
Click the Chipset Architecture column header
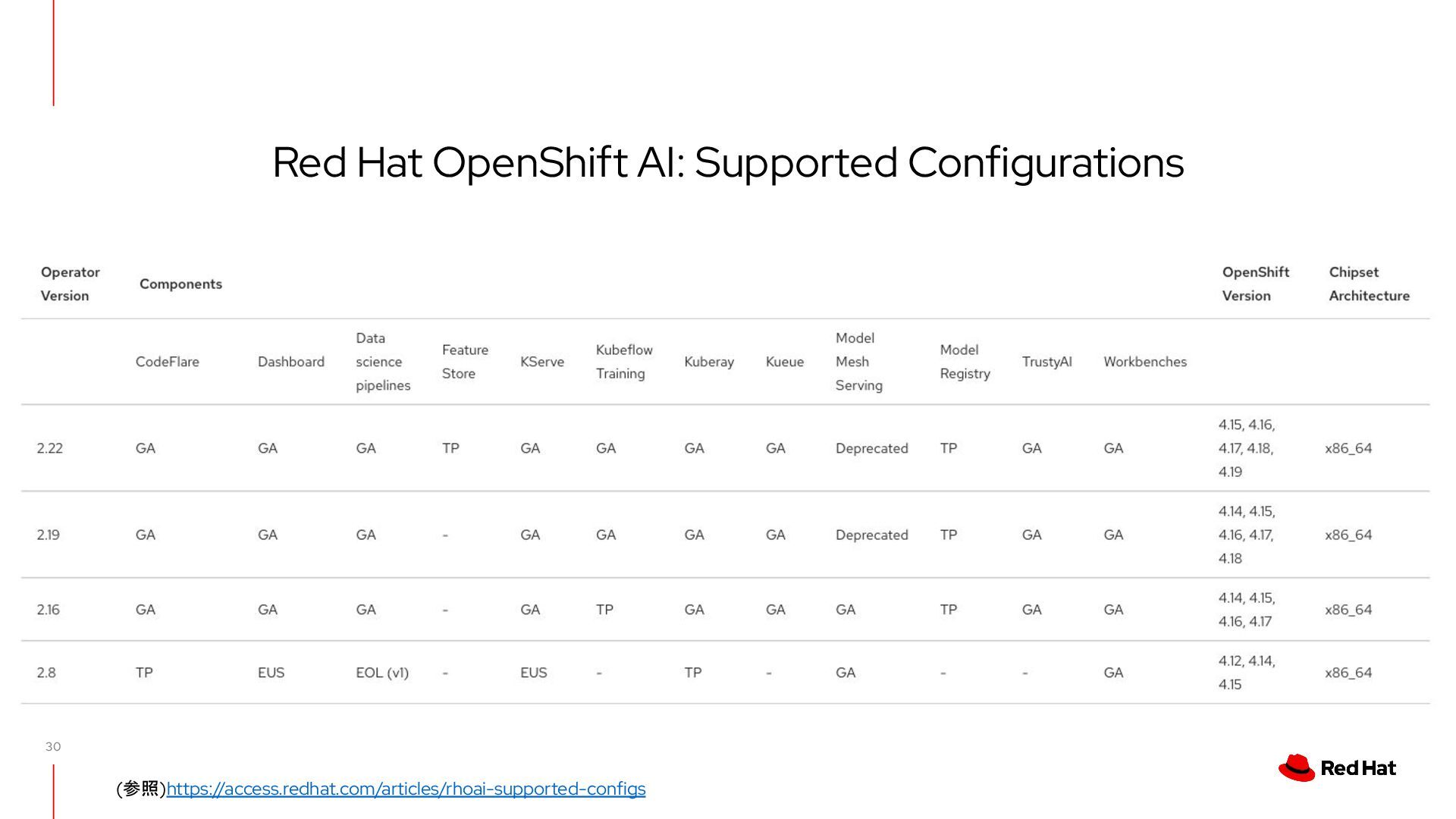coord(1369,284)
